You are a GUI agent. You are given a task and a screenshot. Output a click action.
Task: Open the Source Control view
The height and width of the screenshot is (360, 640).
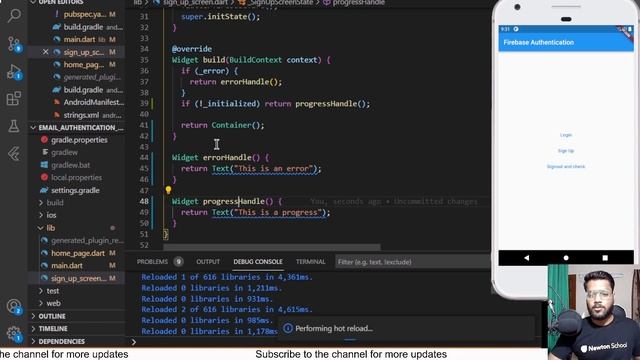point(14,43)
